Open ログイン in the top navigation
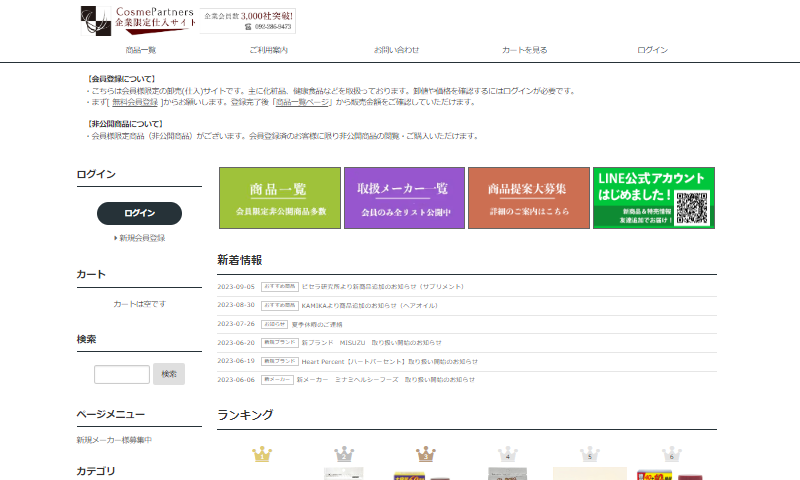The image size is (800, 480). [x=653, y=50]
